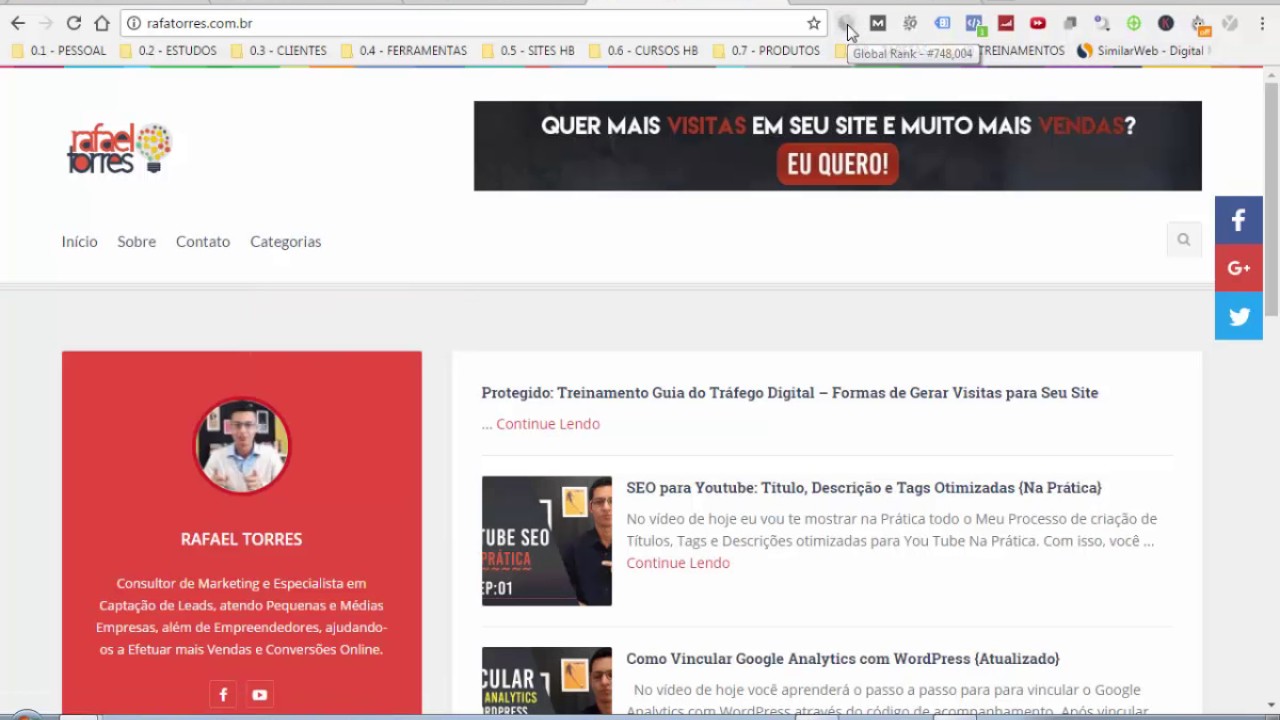Open the black circle K extension icon
Viewport: 1280px width, 720px height.
point(1166,23)
